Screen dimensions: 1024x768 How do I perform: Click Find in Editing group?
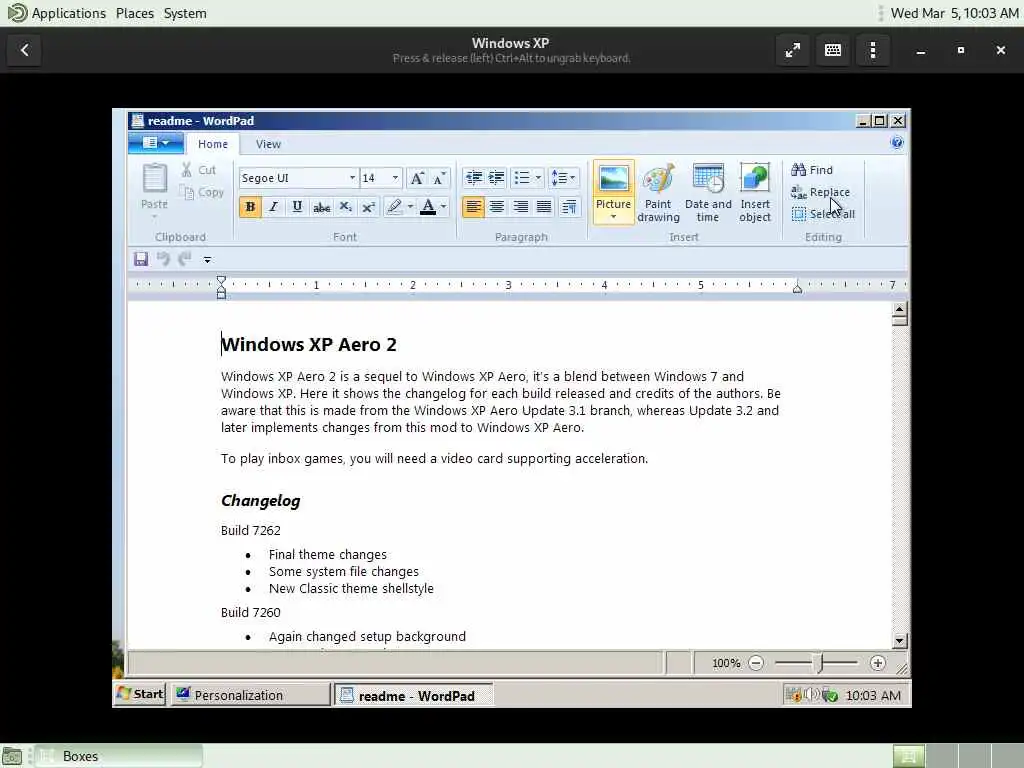812,170
